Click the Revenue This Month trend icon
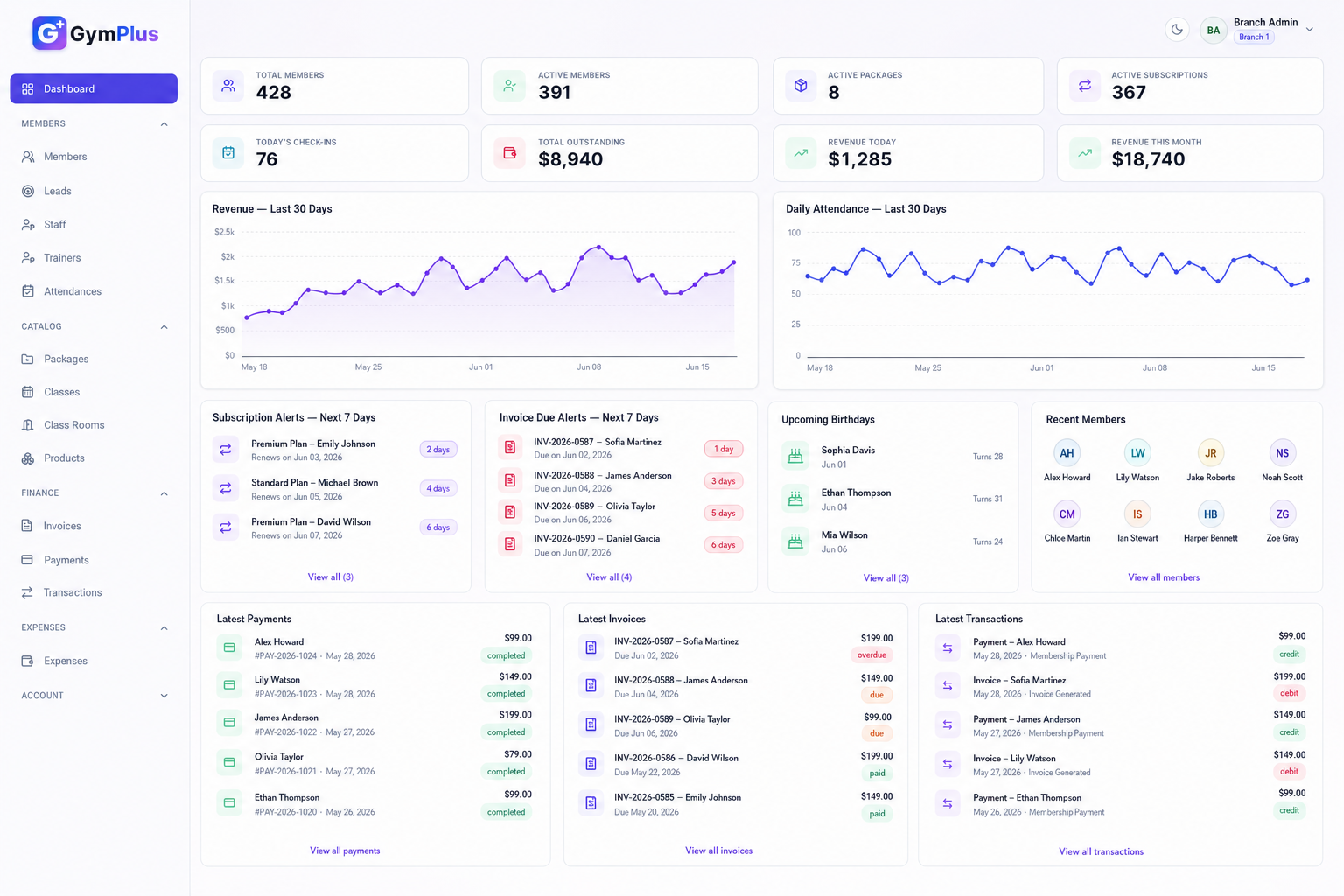This screenshot has height=896, width=1344. click(1085, 152)
